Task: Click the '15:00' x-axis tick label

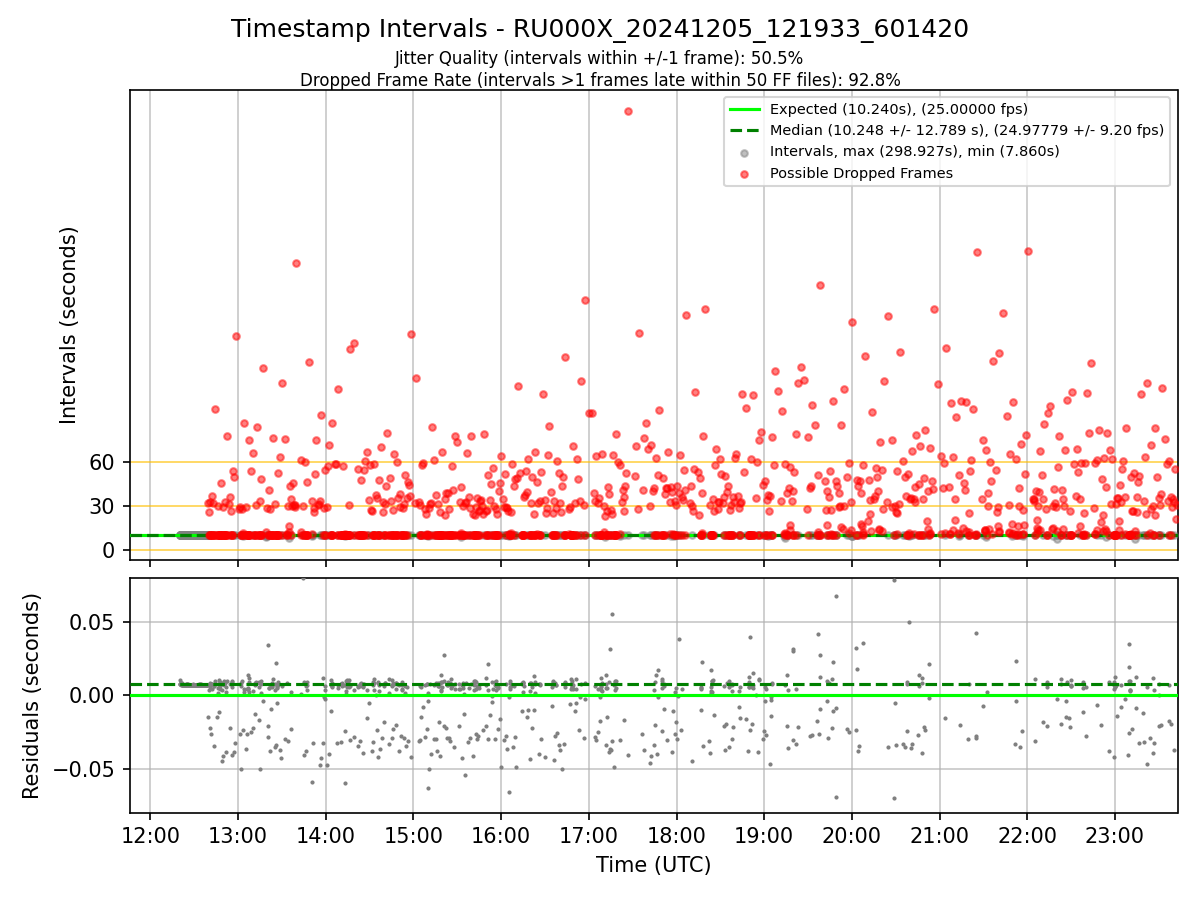Action: [413, 836]
